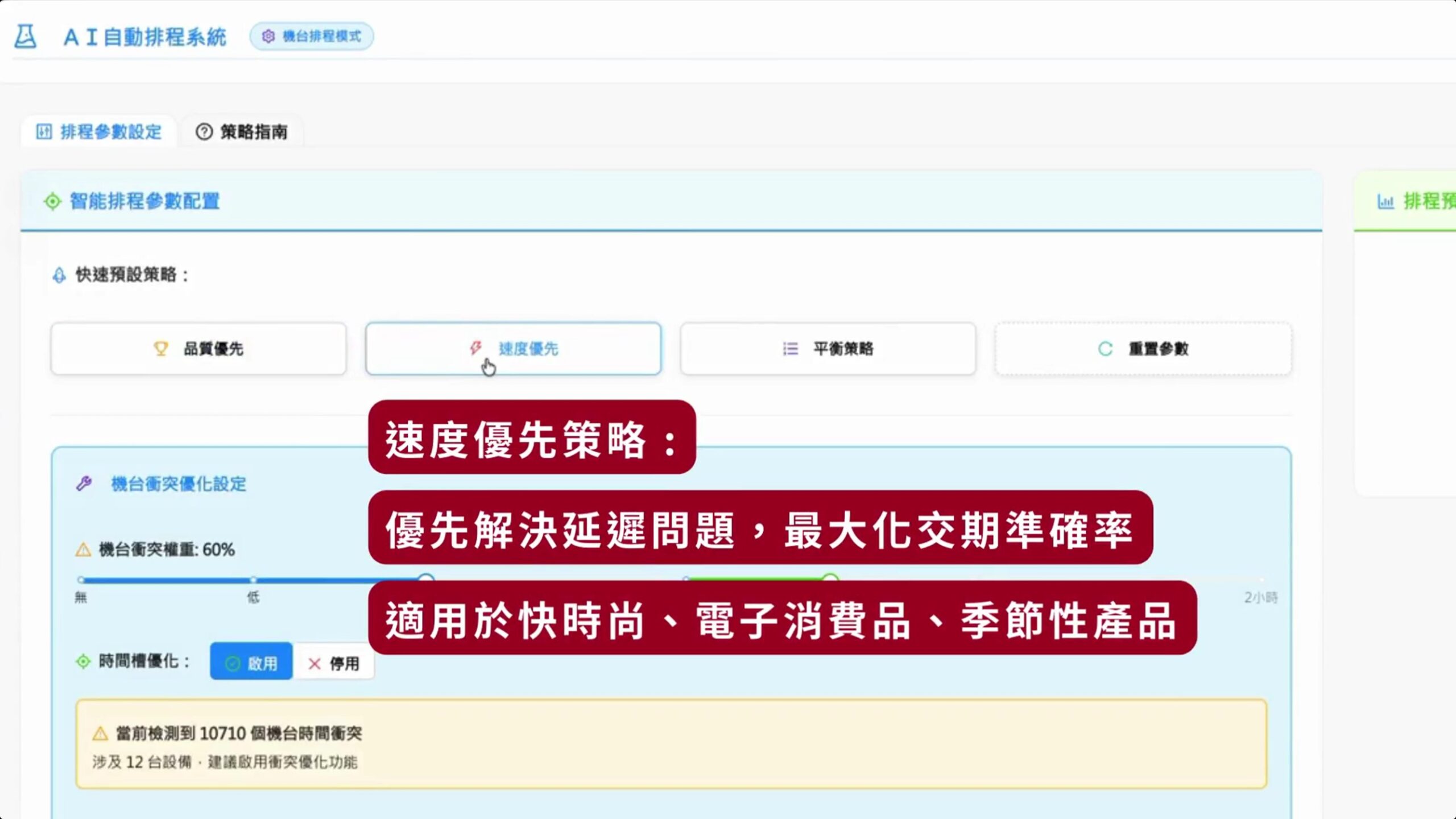
Task: Click the green slider handle
Action: click(x=830, y=578)
